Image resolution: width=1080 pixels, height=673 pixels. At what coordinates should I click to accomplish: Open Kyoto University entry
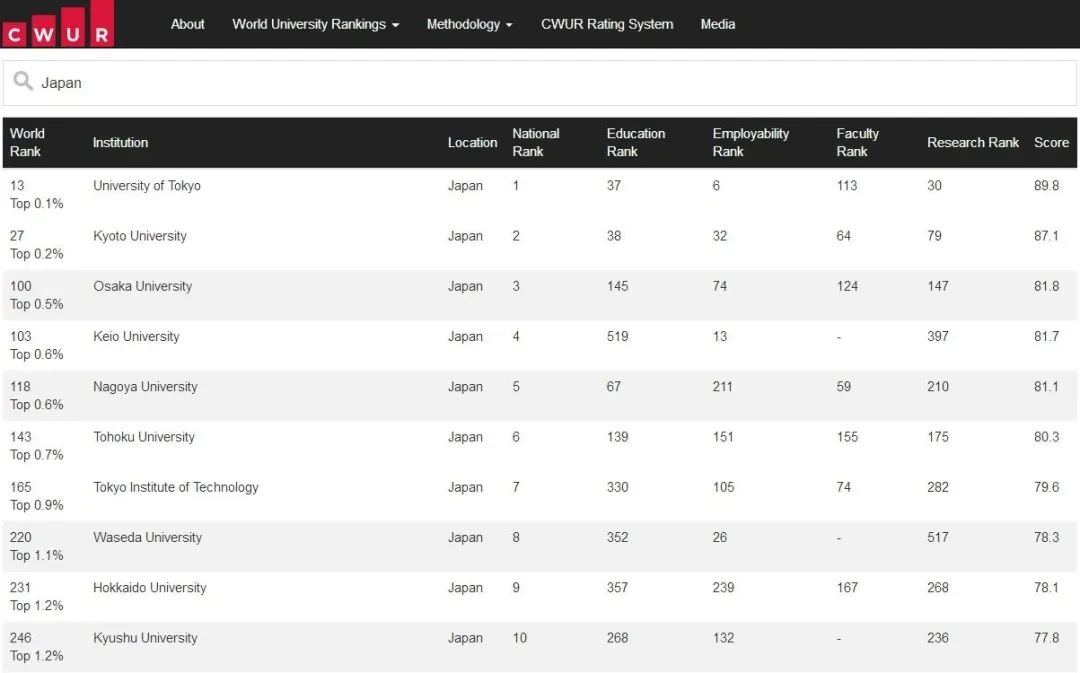pyautogui.click(x=140, y=236)
